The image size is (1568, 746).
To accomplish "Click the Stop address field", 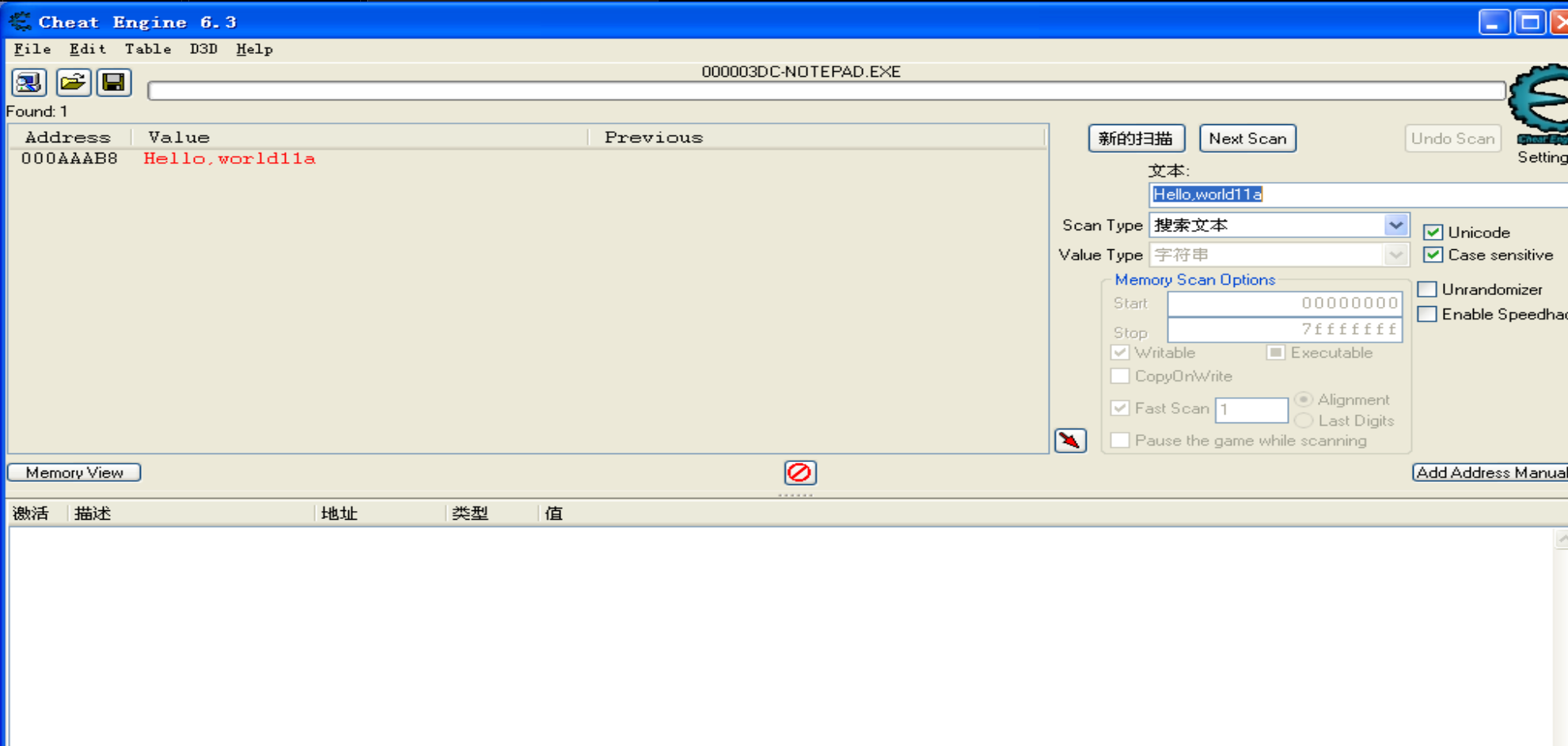I will [x=1285, y=330].
